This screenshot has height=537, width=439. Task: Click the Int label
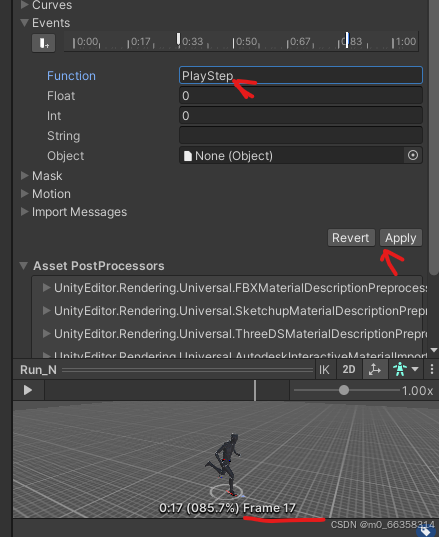pyautogui.click(x=54, y=116)
